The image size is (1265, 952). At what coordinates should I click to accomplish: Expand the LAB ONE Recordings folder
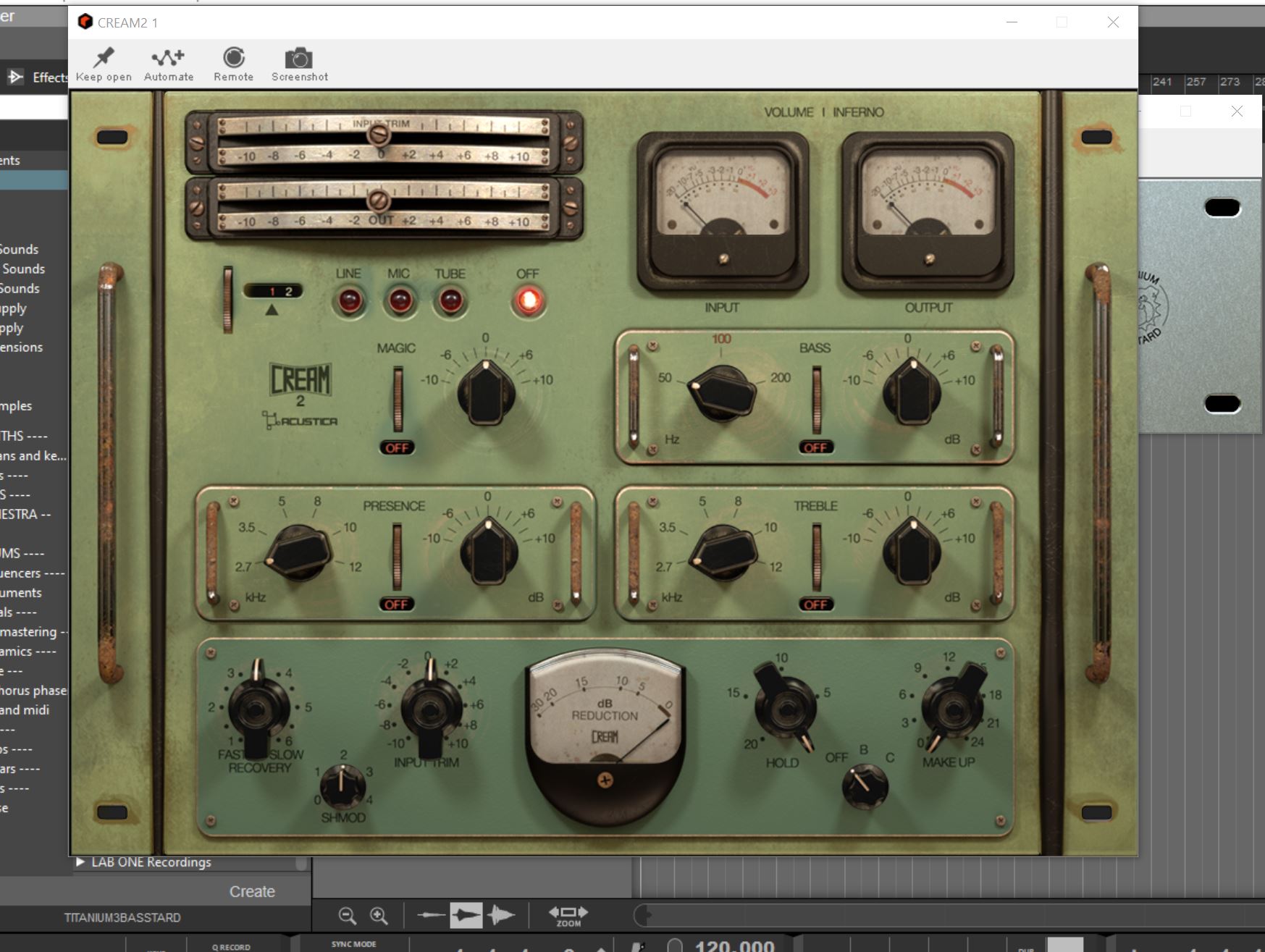pos(80,862)
